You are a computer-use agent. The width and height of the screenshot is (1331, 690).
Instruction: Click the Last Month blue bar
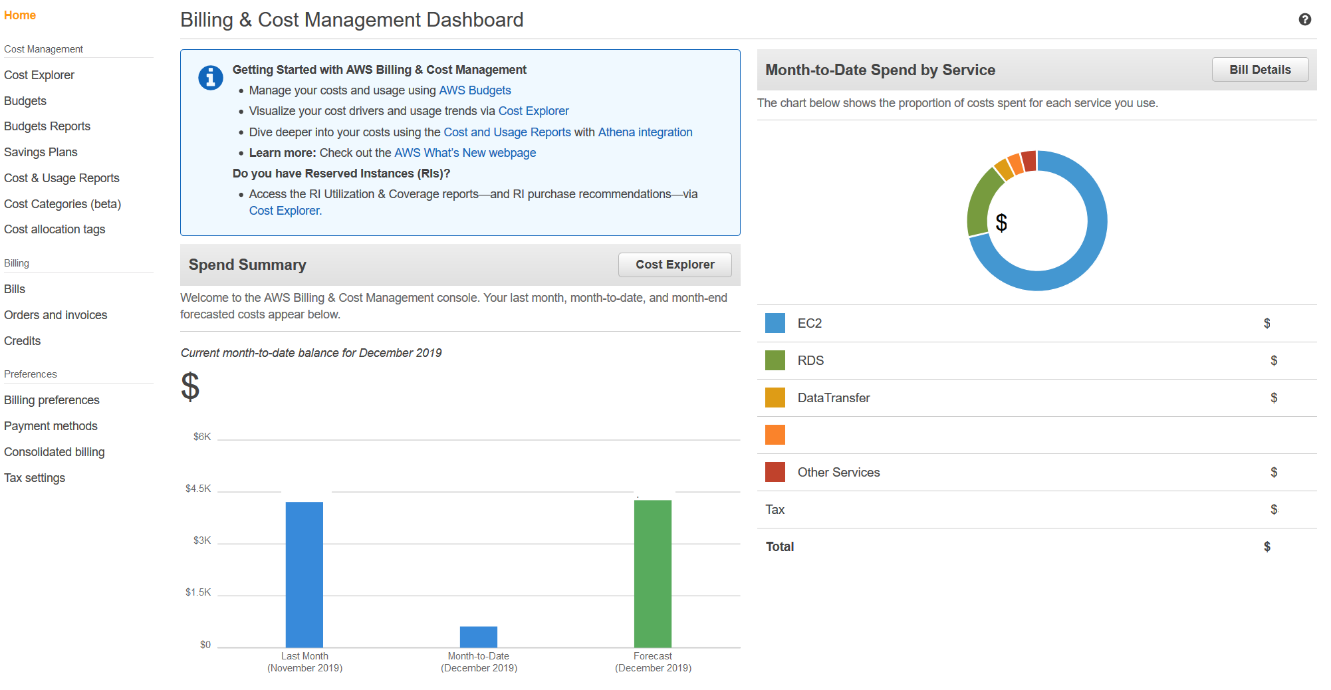[304, 574]
